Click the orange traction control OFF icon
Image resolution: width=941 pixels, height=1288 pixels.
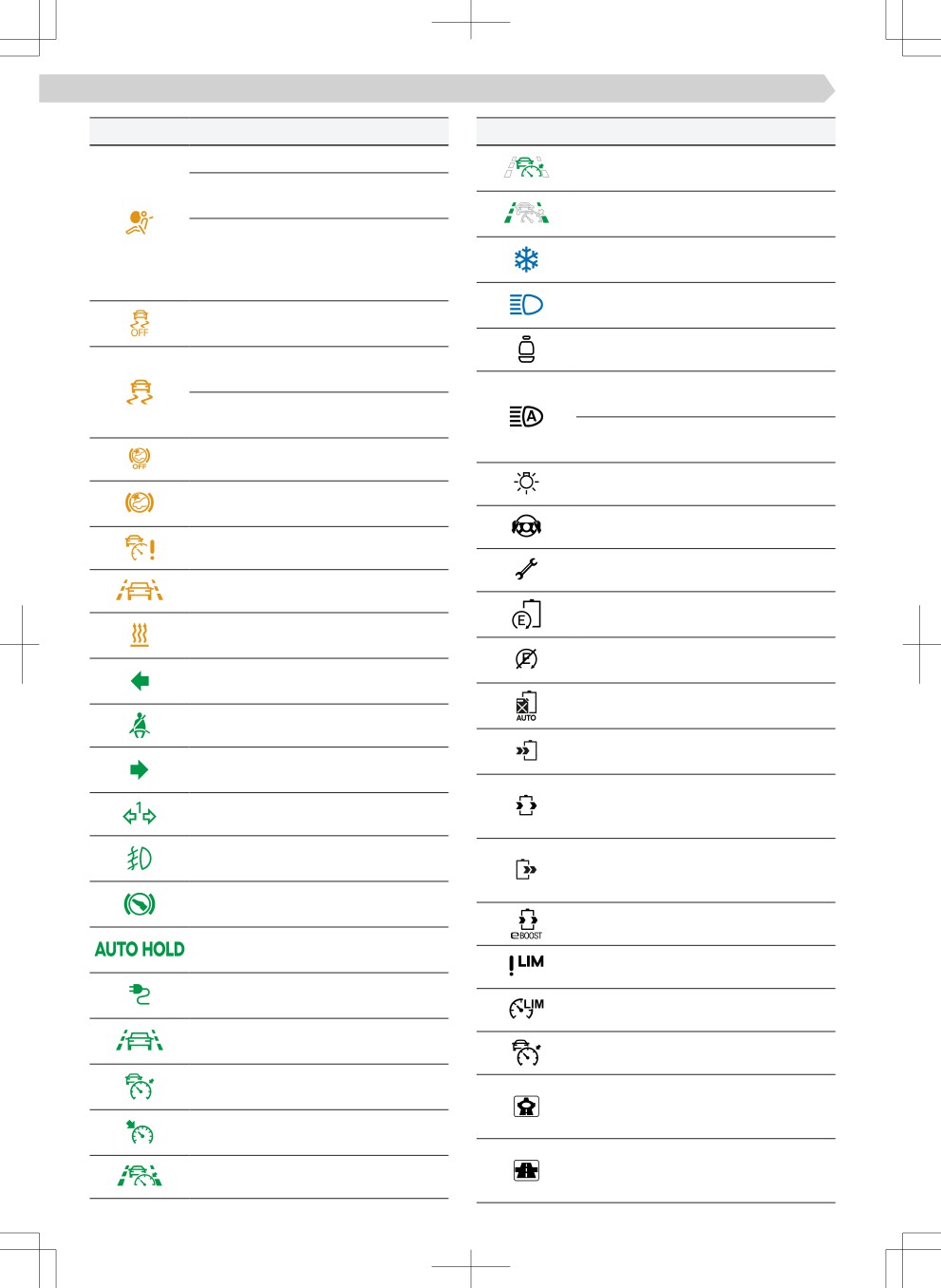click(x=140, y=323)
